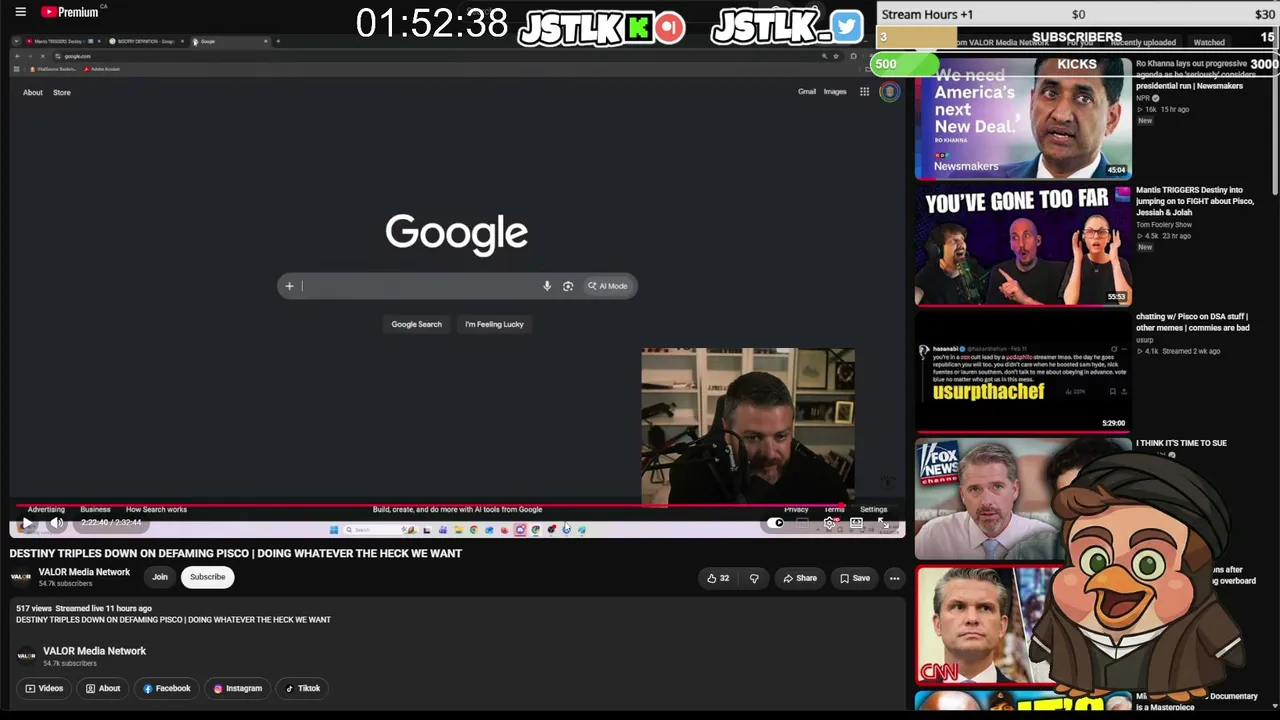The width and height of the screenshot is (1280, 720).
Task: Open channel About link in description
Action: (x=103, y=688)
